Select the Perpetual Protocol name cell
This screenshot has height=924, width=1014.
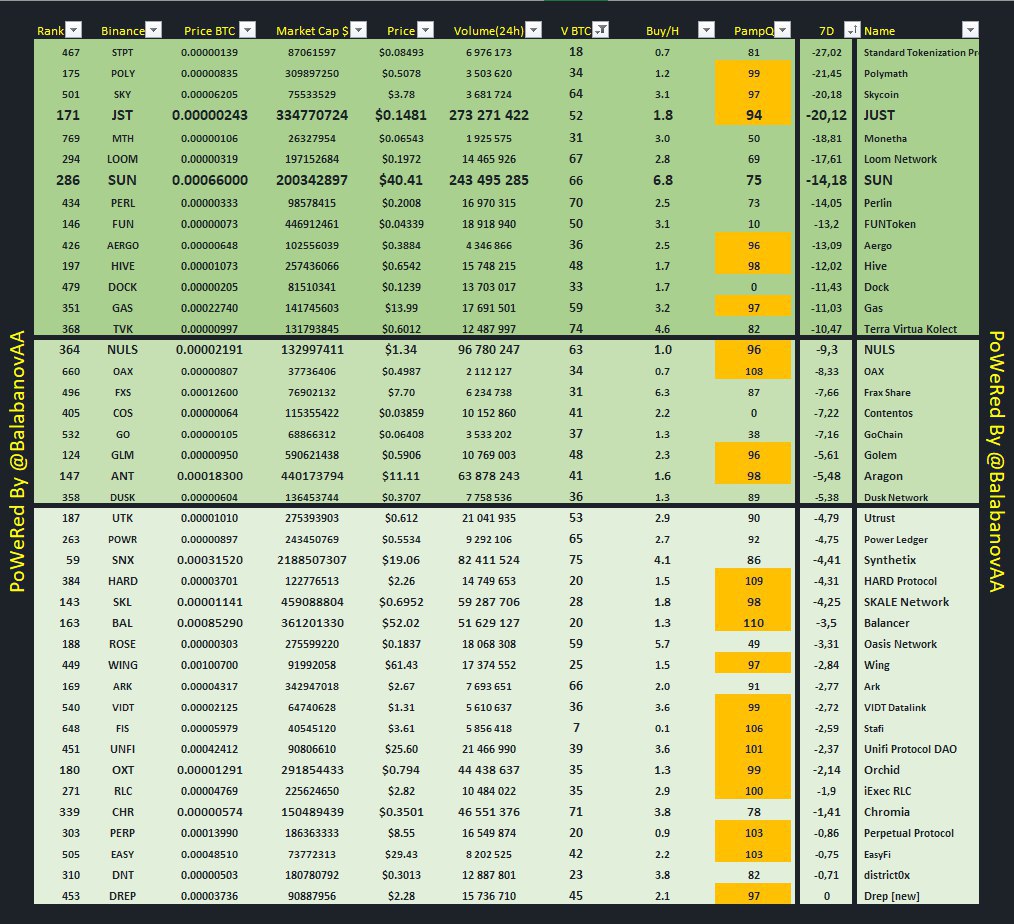[x=909, y=833]
